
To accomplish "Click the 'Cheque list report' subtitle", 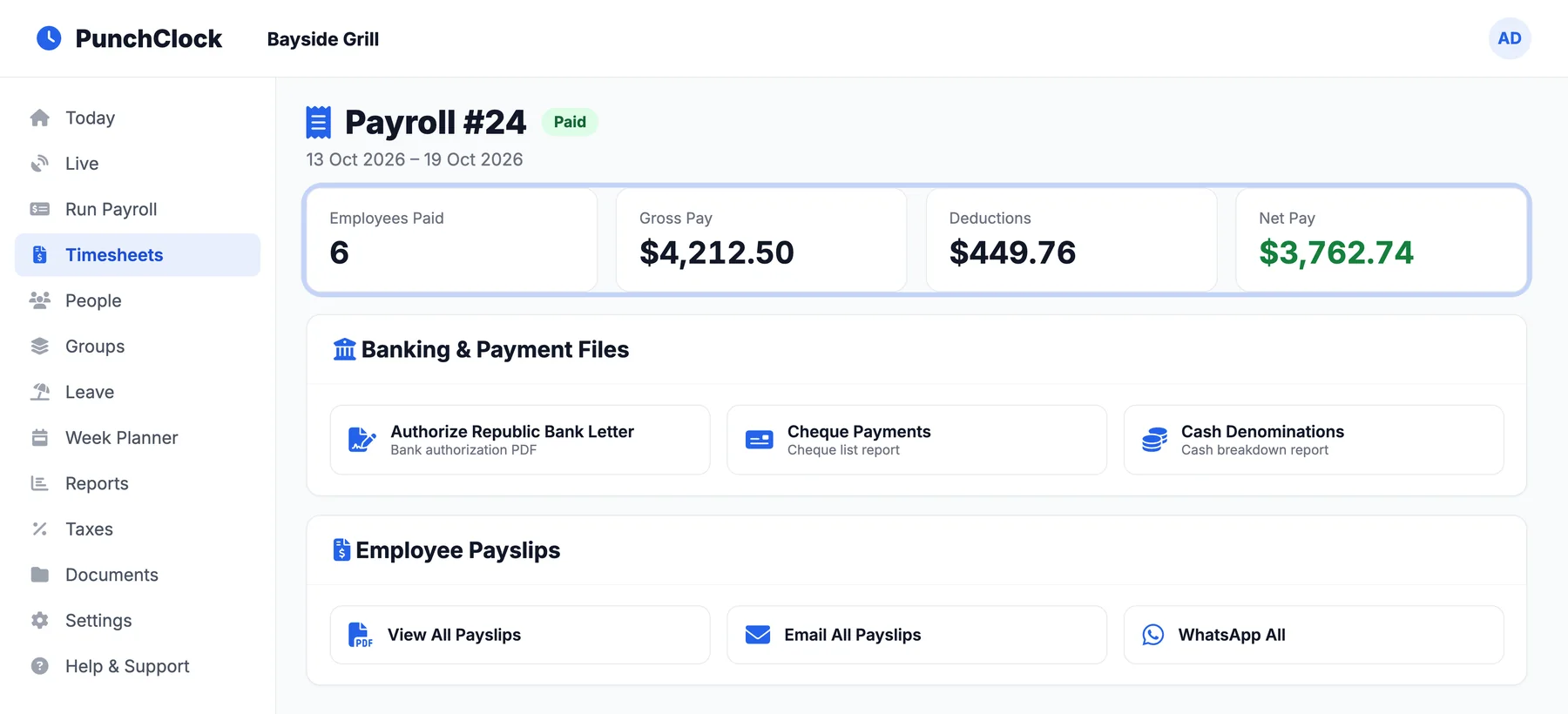I will [843, 450].
